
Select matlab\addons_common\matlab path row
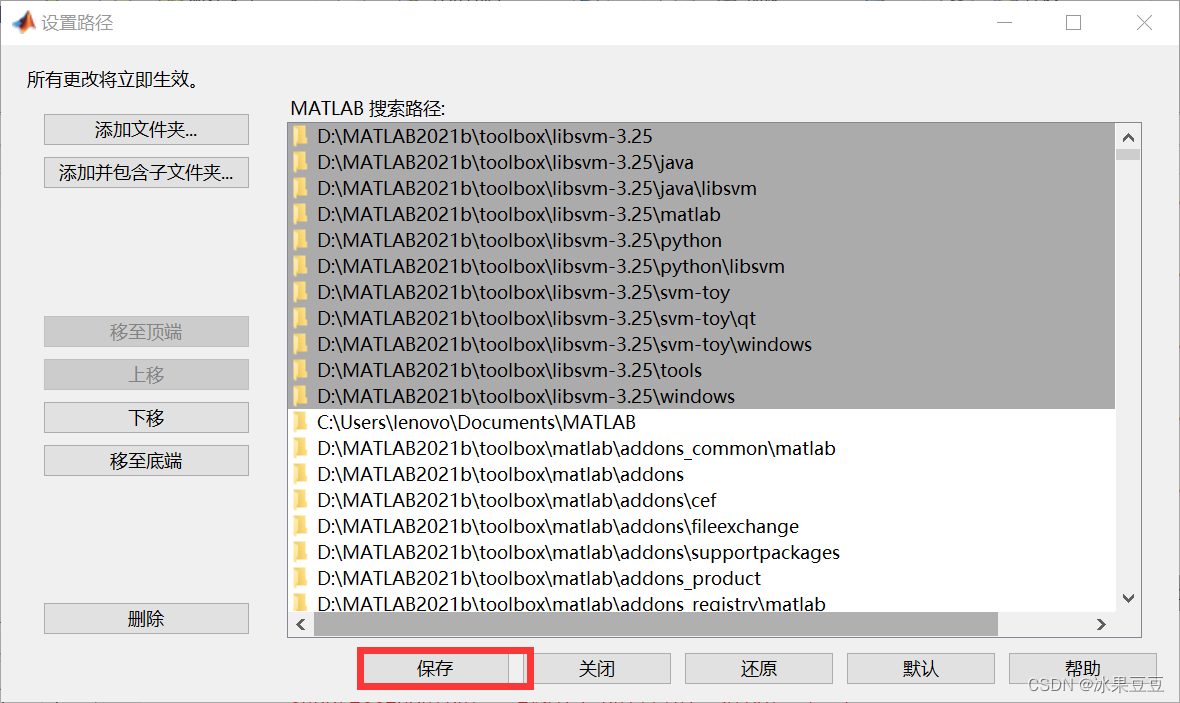701,449
